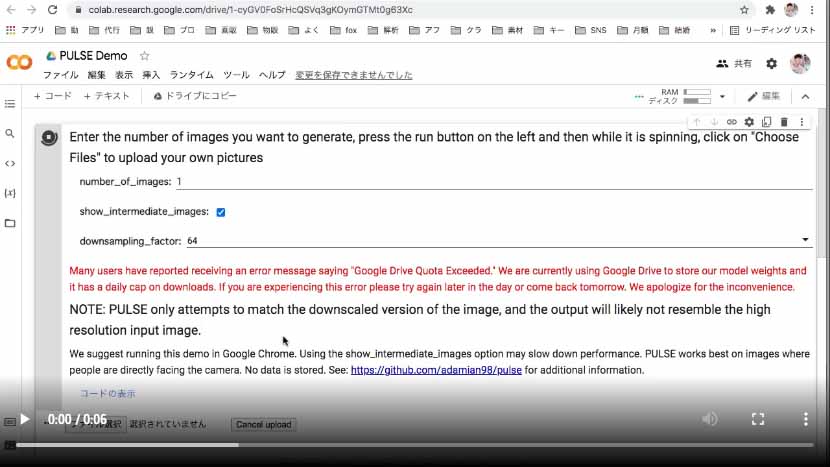Click 共有 share button
Image resolution: width=830 pixels, height=467 pixels.
(x=734, y=64)
